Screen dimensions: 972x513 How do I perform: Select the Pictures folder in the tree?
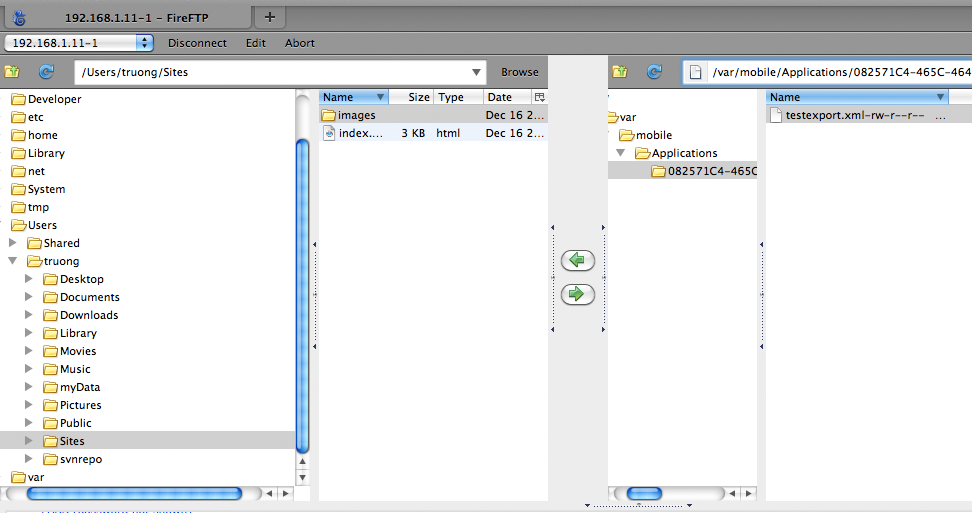(x=81, y=405)
